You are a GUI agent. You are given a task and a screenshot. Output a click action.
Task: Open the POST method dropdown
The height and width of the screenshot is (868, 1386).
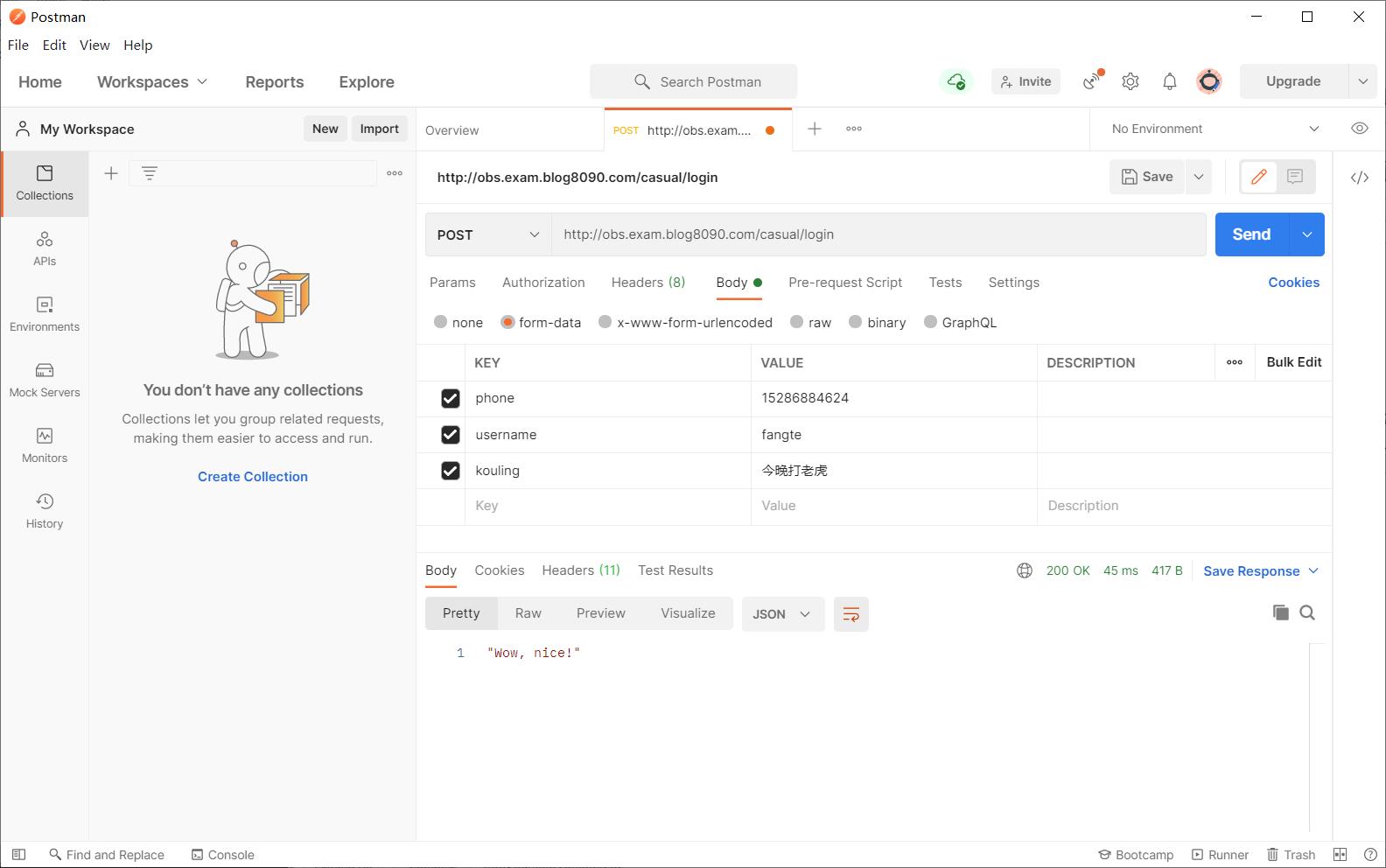(x=488, y=234)
